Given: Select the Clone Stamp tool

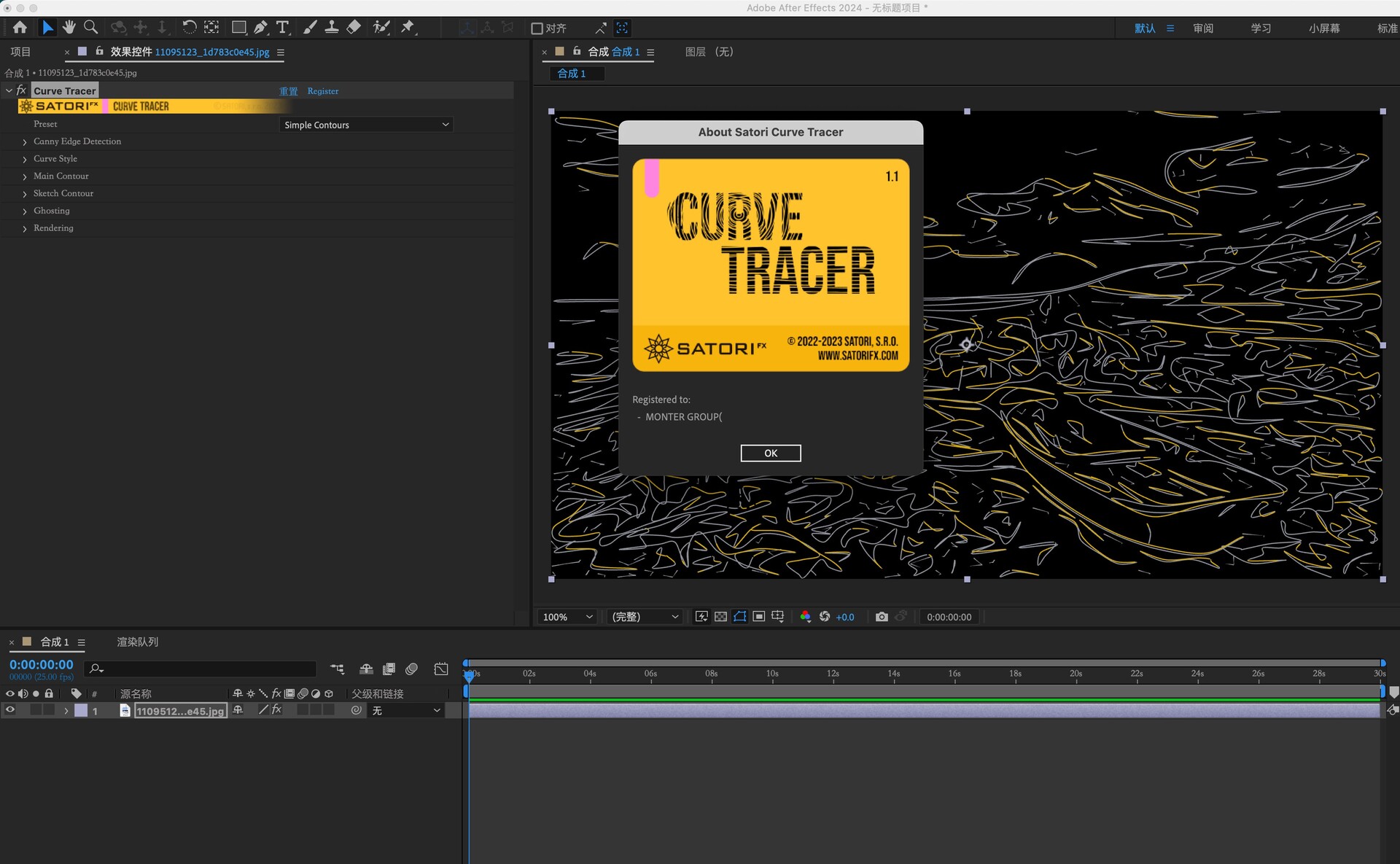Looking at the screenshot, I should tap(332, 28).
